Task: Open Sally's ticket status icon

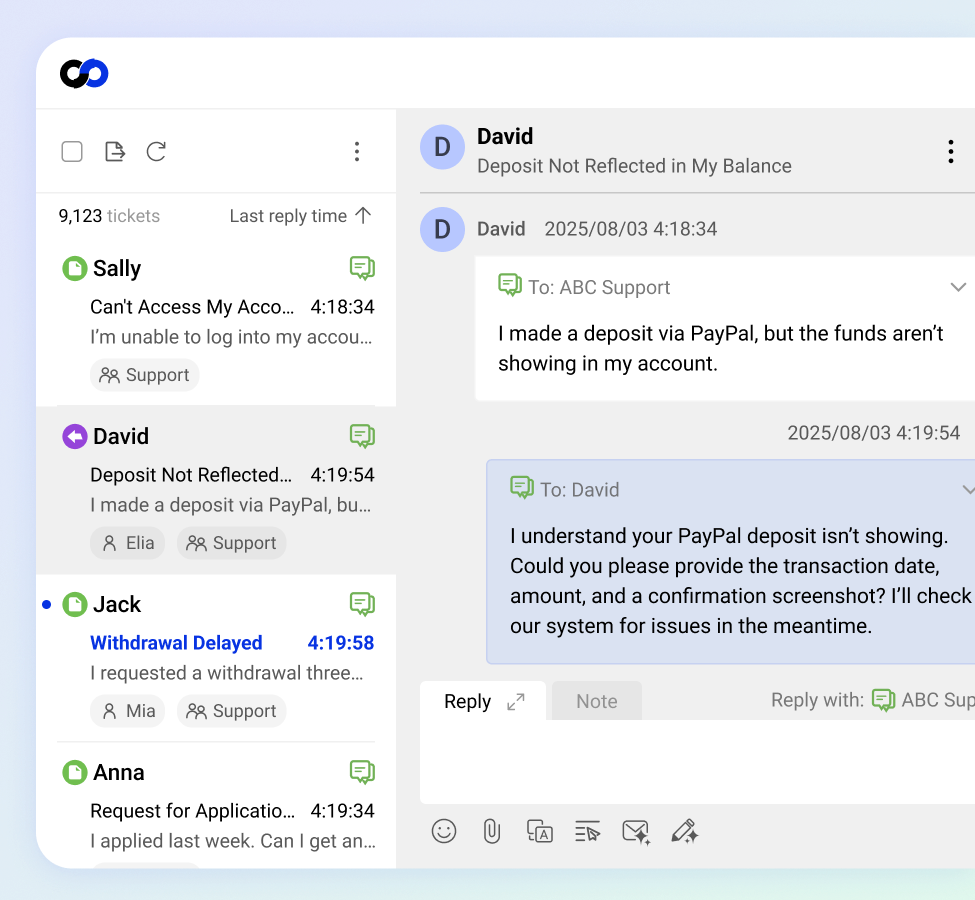Action: (x=75, y=269)
